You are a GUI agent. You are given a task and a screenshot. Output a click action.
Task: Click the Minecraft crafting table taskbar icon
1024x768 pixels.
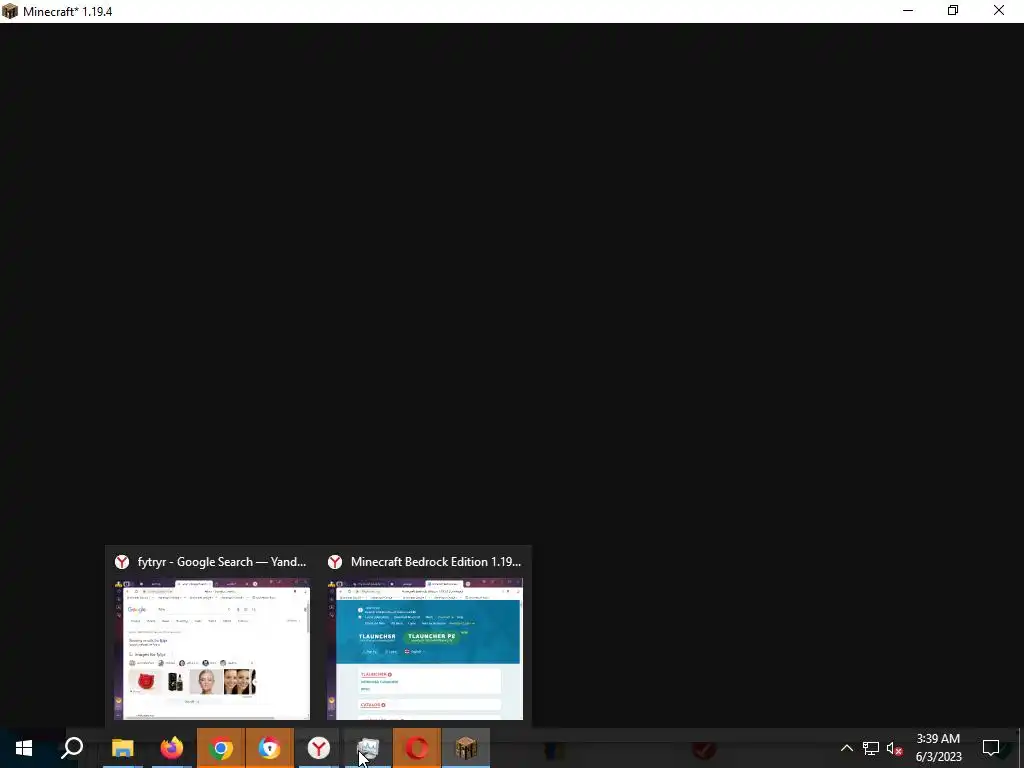click(466, 748)
